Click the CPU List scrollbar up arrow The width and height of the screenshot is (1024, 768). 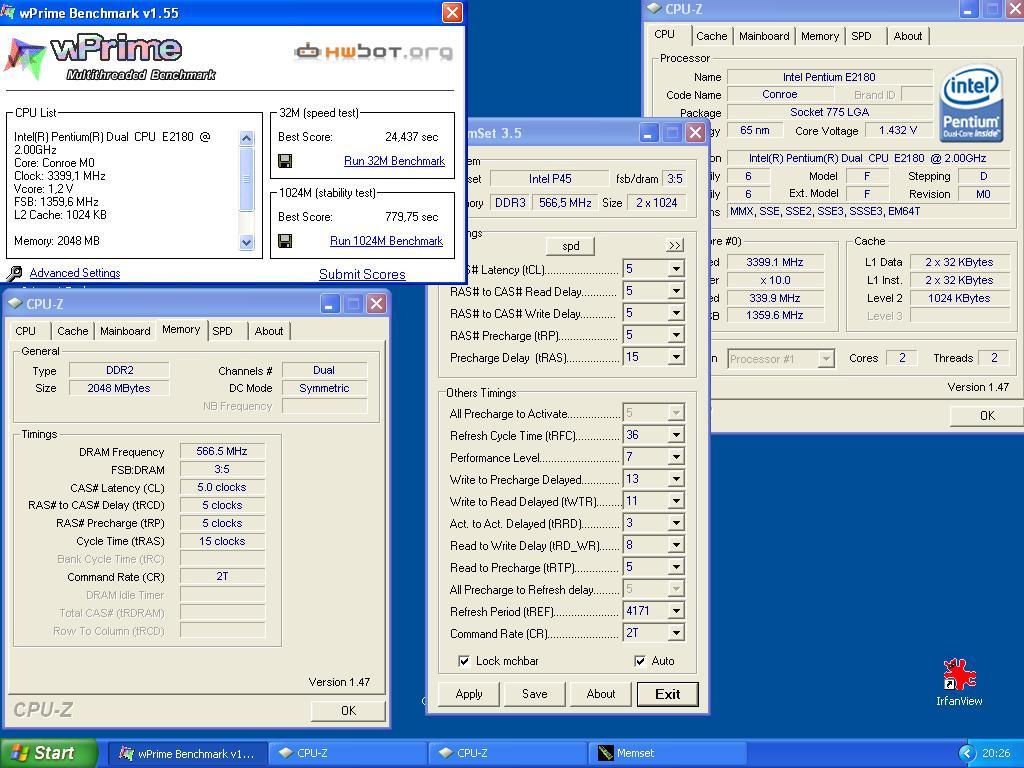coord(246,138)
